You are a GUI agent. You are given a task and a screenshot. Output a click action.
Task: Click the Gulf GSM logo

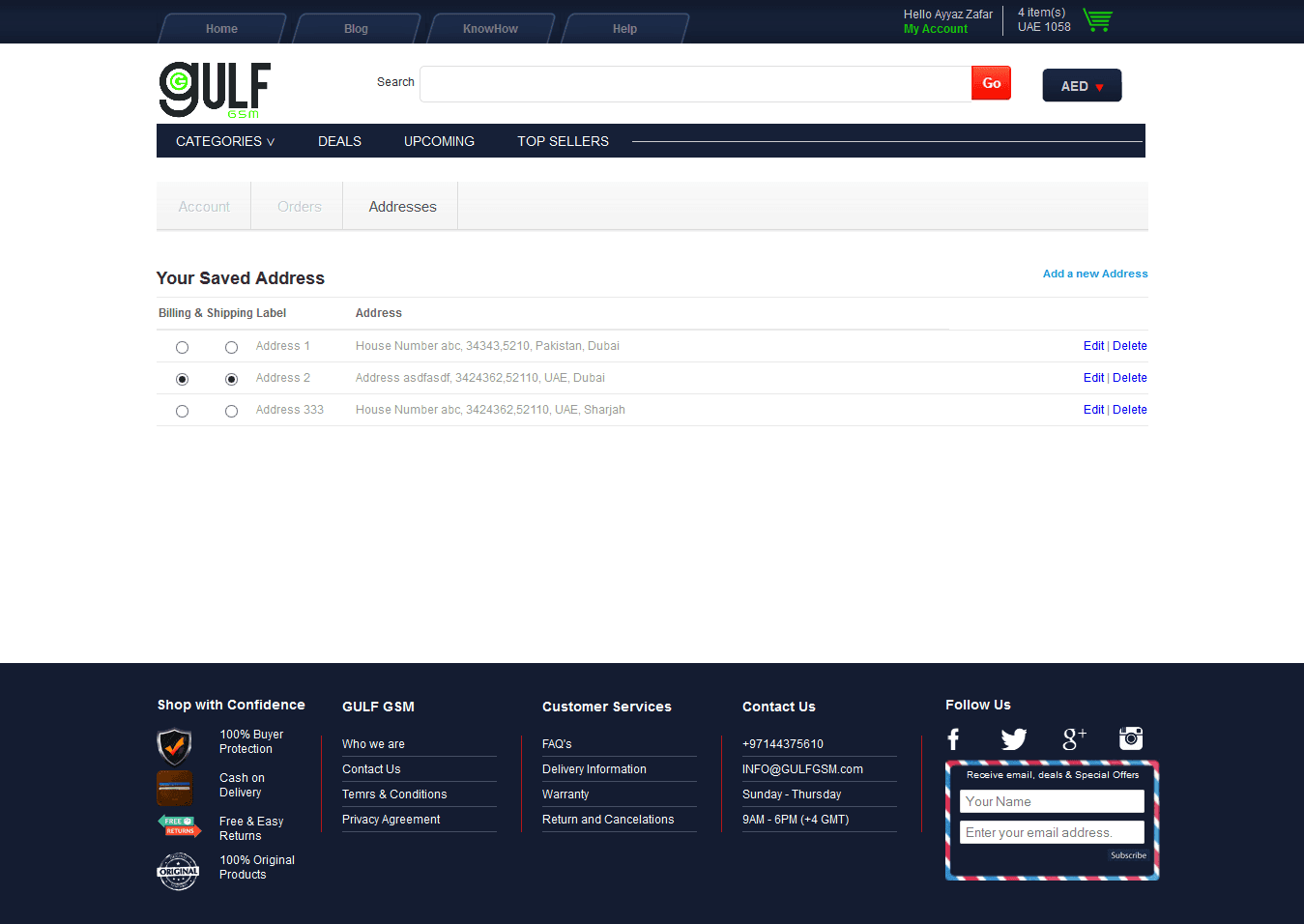pyautogui.click(x=215, y=90)
